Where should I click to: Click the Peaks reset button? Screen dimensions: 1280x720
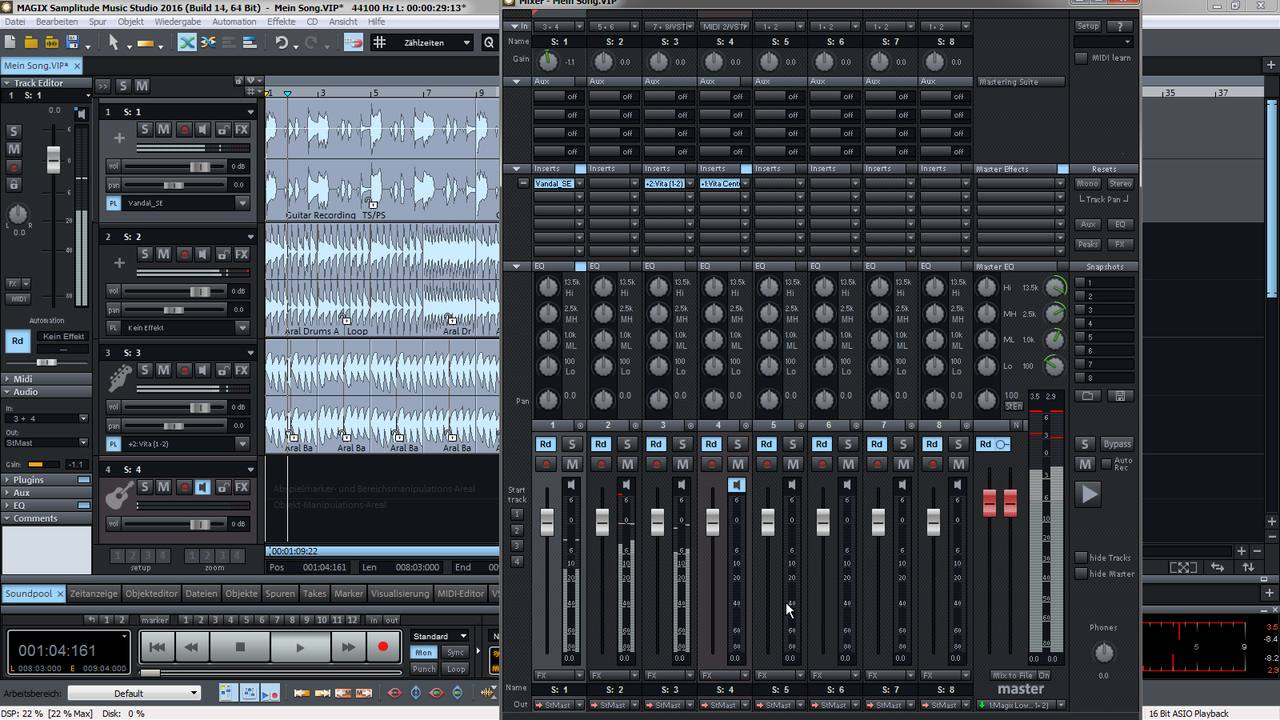pos(1087,244)
